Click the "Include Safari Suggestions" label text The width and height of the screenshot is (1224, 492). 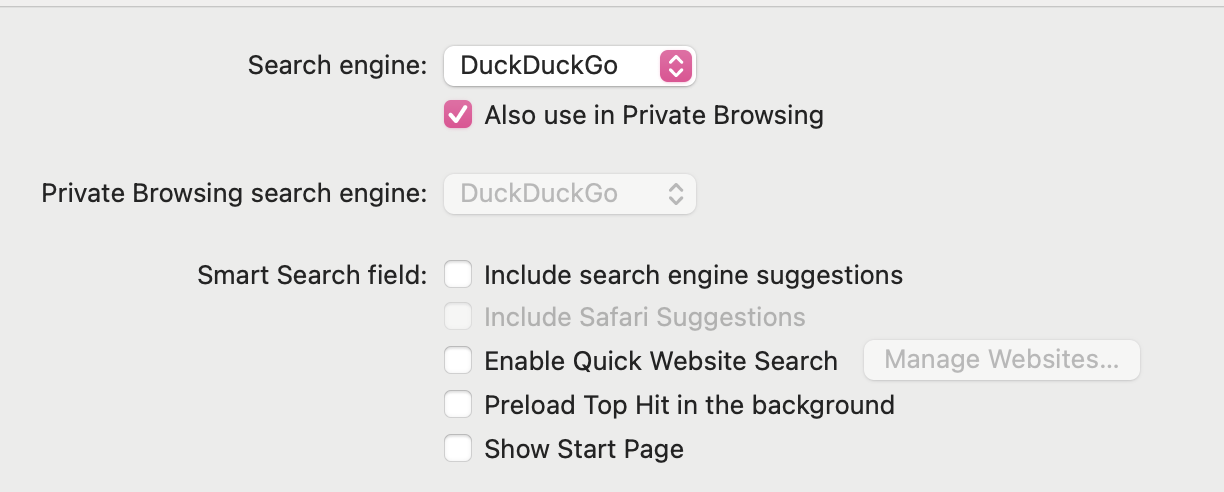click(644, 318)
